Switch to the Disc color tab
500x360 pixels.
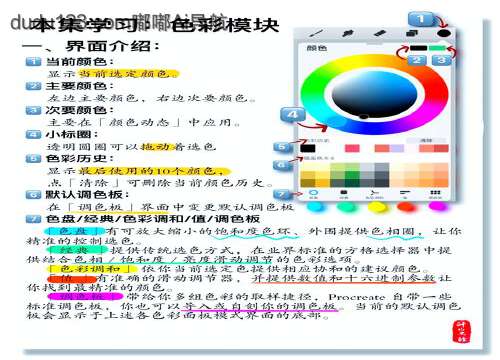coord(313,194)
